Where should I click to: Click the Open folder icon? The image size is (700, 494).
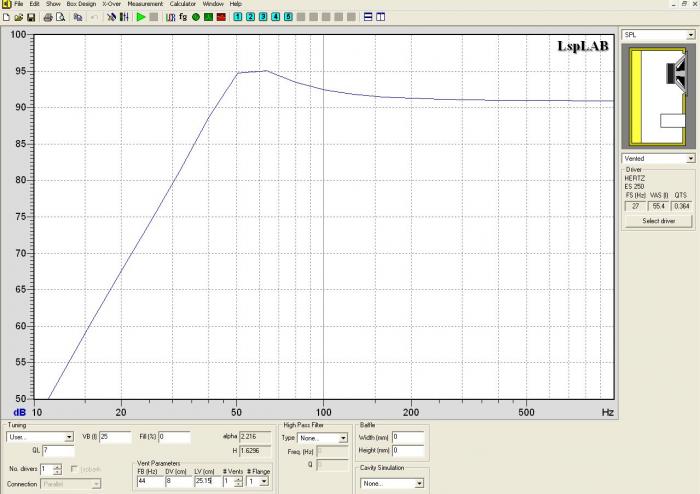18,17
